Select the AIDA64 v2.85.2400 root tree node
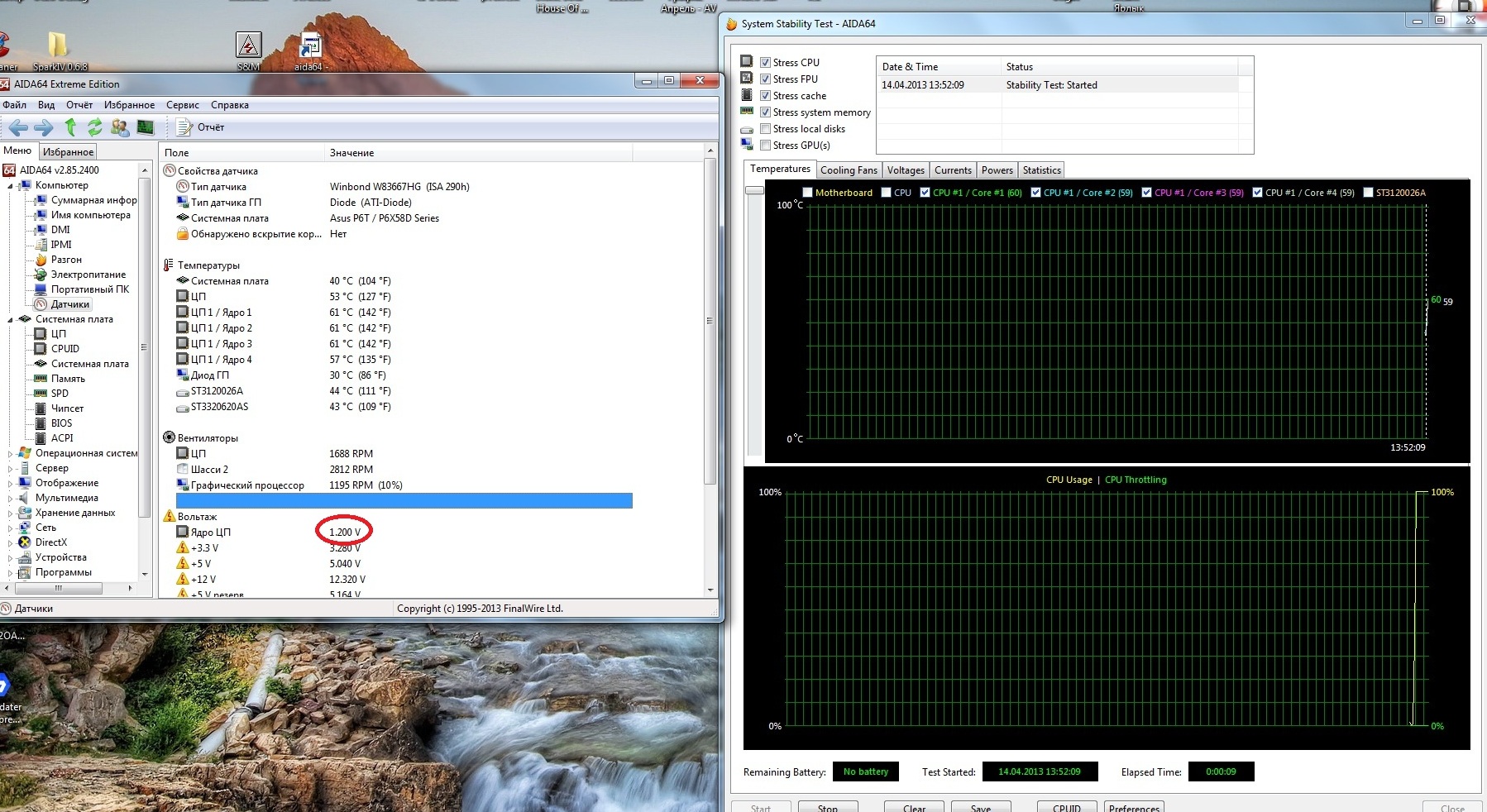 tap(59, 170)
